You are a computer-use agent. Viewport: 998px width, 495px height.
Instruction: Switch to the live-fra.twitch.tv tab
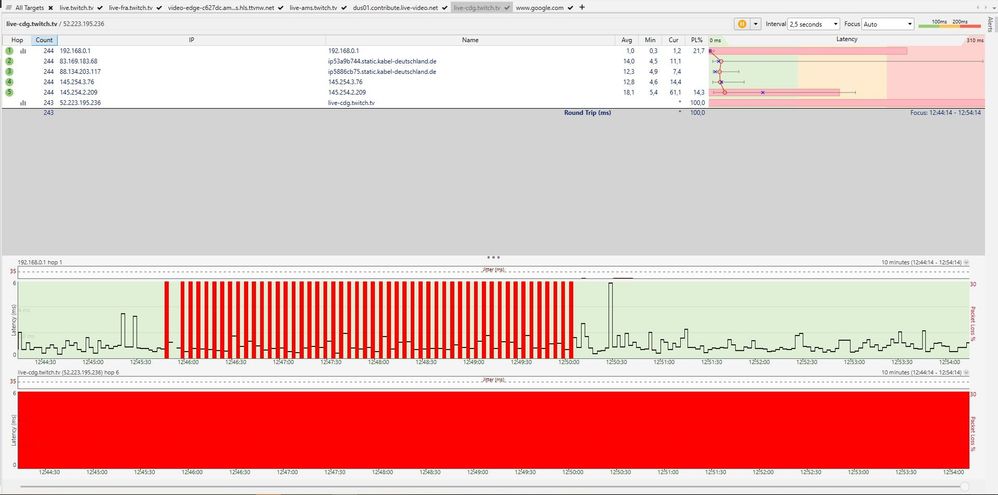tap(130, 8)
